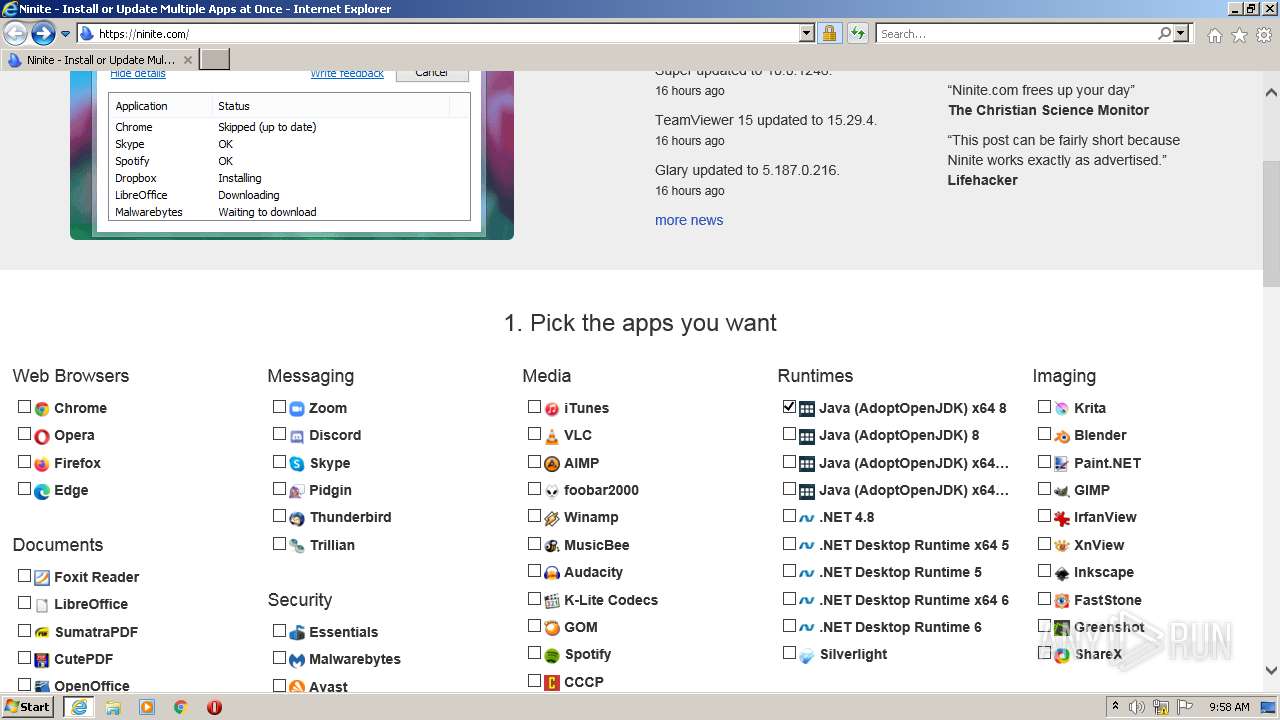
Task: Click the Blender app icon
Action: coord(1062,436)
